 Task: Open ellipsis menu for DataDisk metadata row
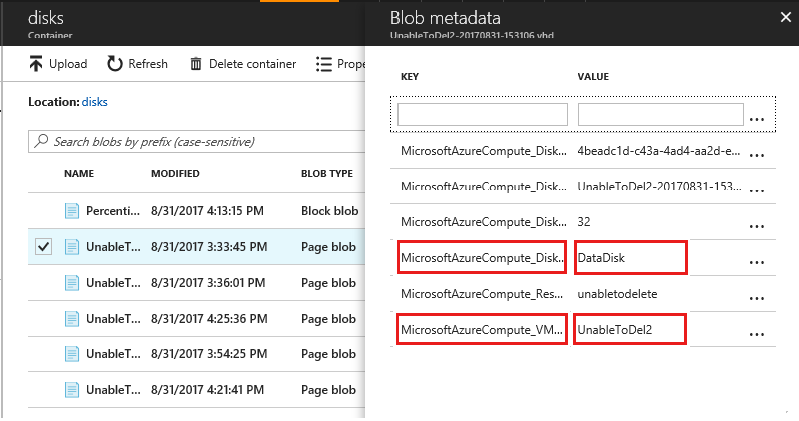pos(757,259)
